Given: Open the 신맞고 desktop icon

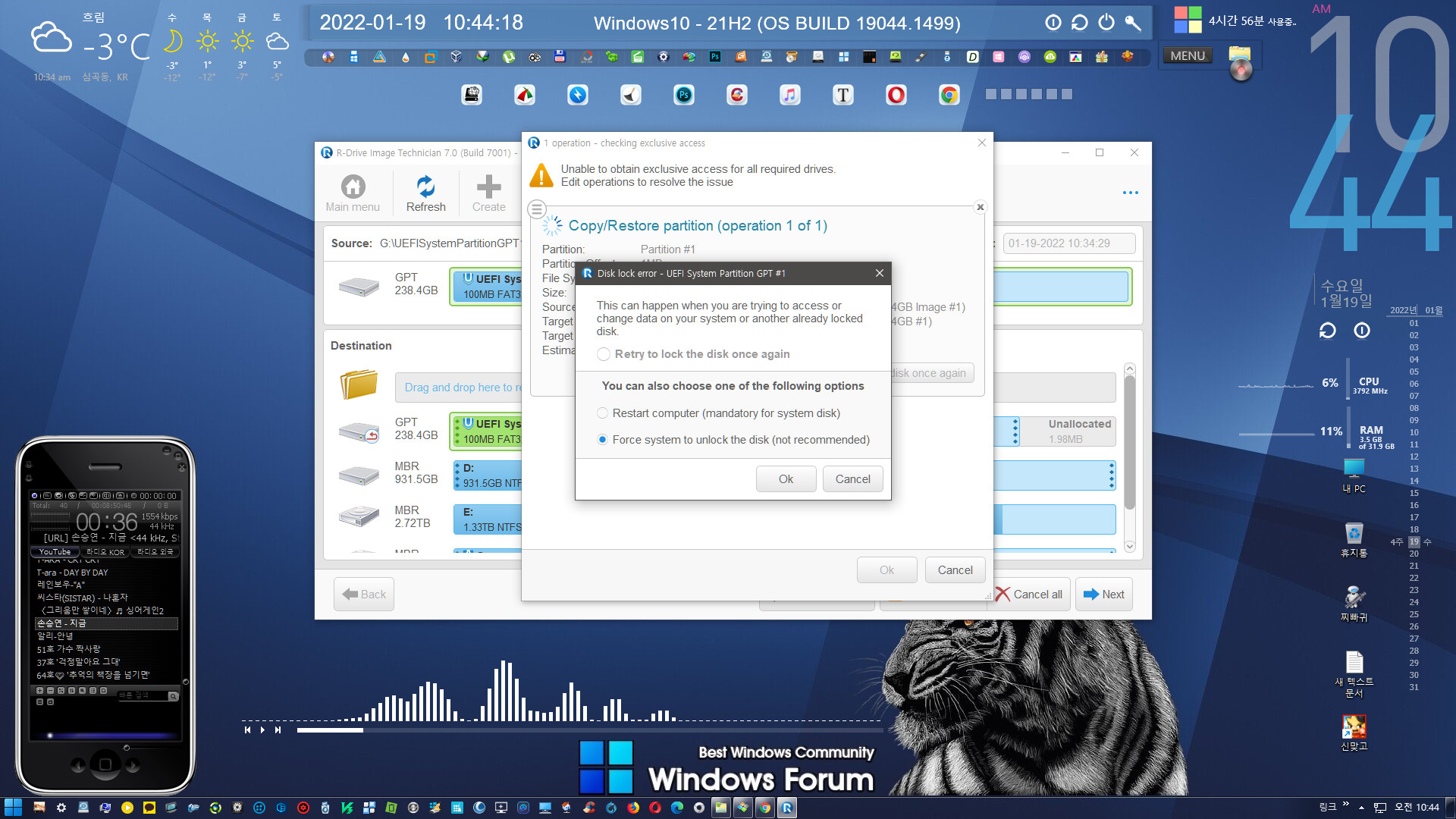Looking at the screenshot, I should click(1354, 733).
